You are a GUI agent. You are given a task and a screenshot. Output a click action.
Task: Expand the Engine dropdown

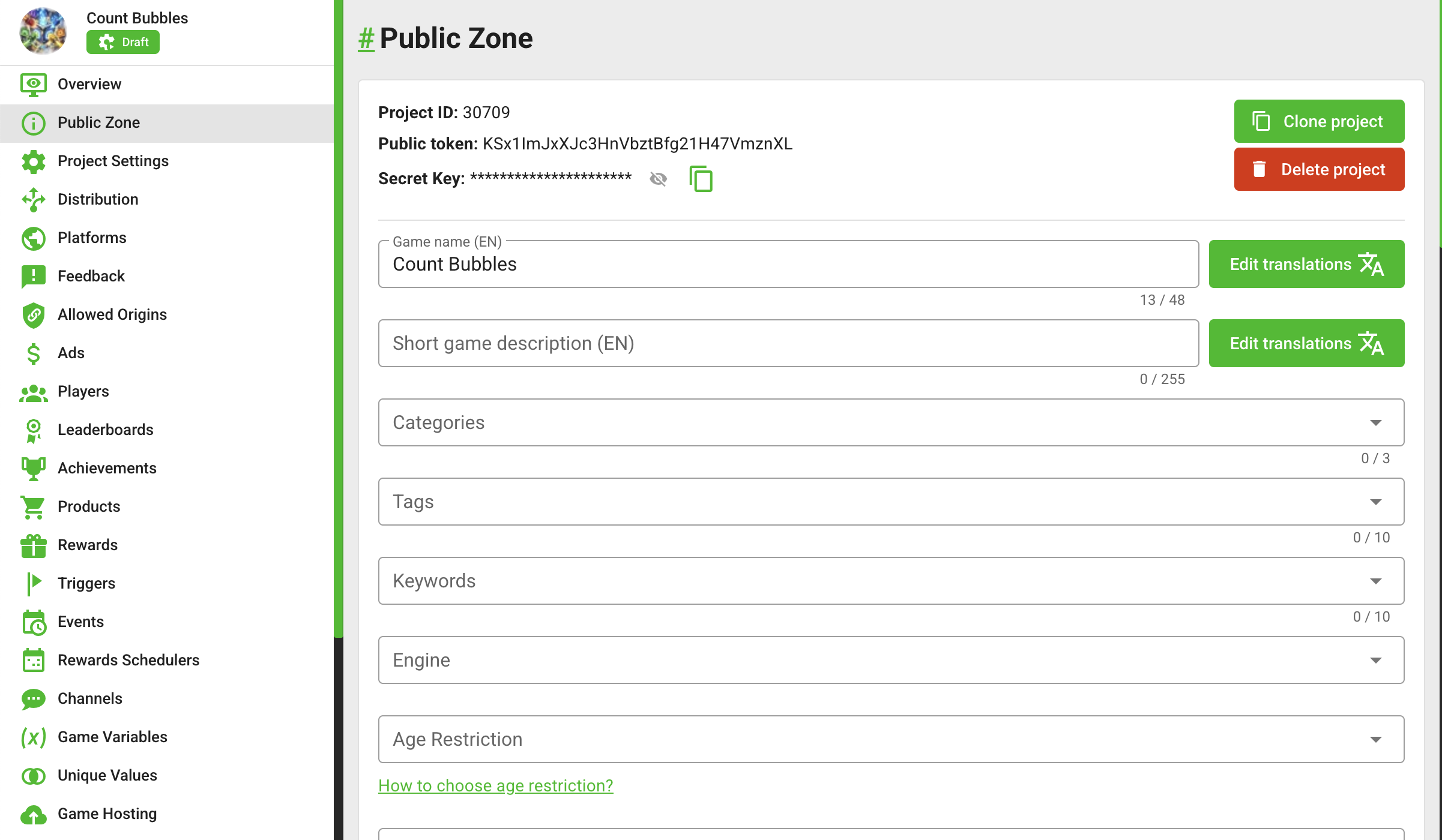(x=891, y=660)
